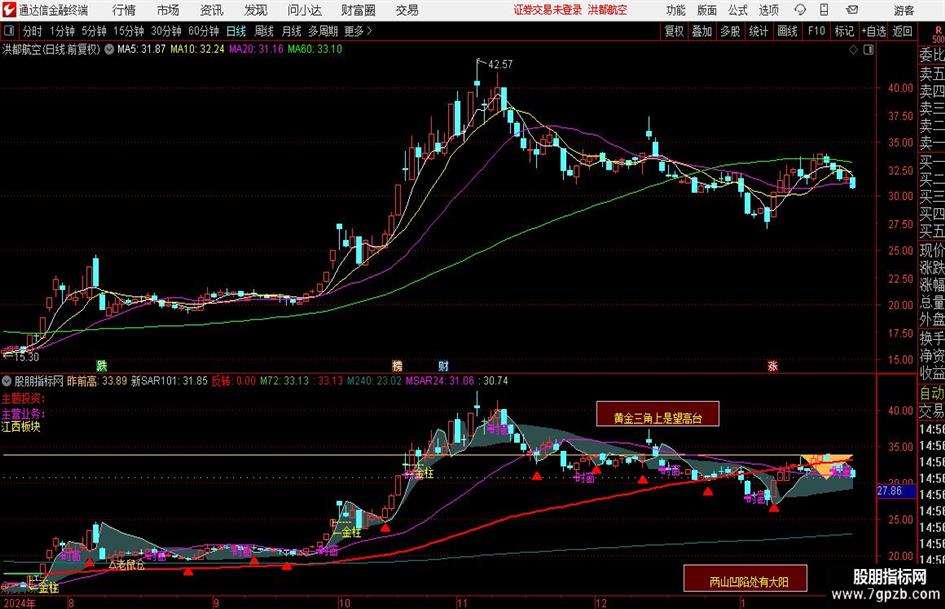Click the 跌 marker on the price chart
The width and height of the screenshot is (945, 609).
(x=102, y=365)
